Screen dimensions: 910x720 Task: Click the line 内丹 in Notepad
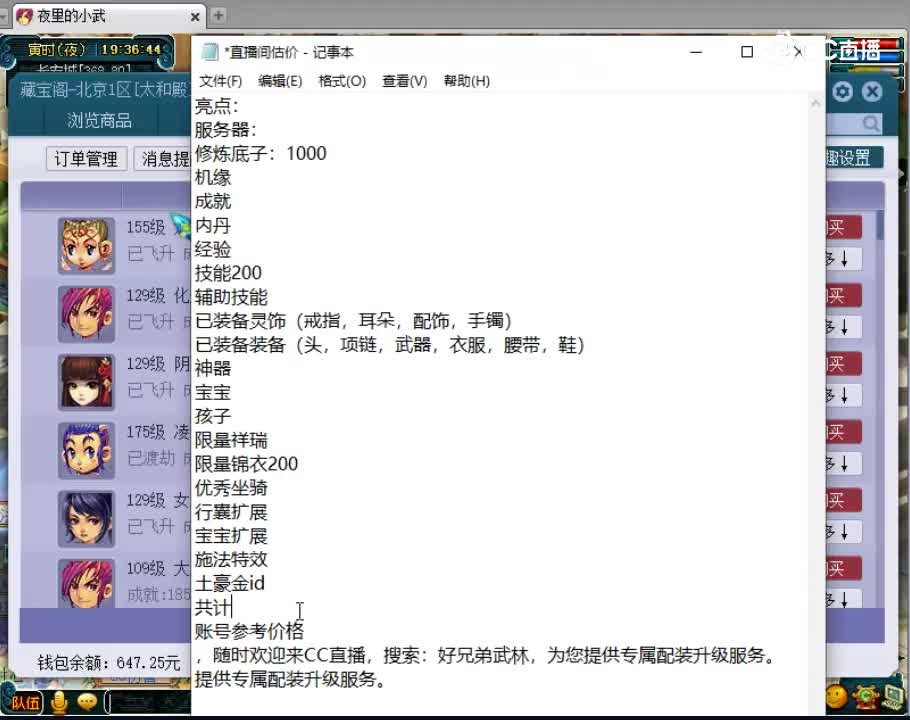(213, 225)
